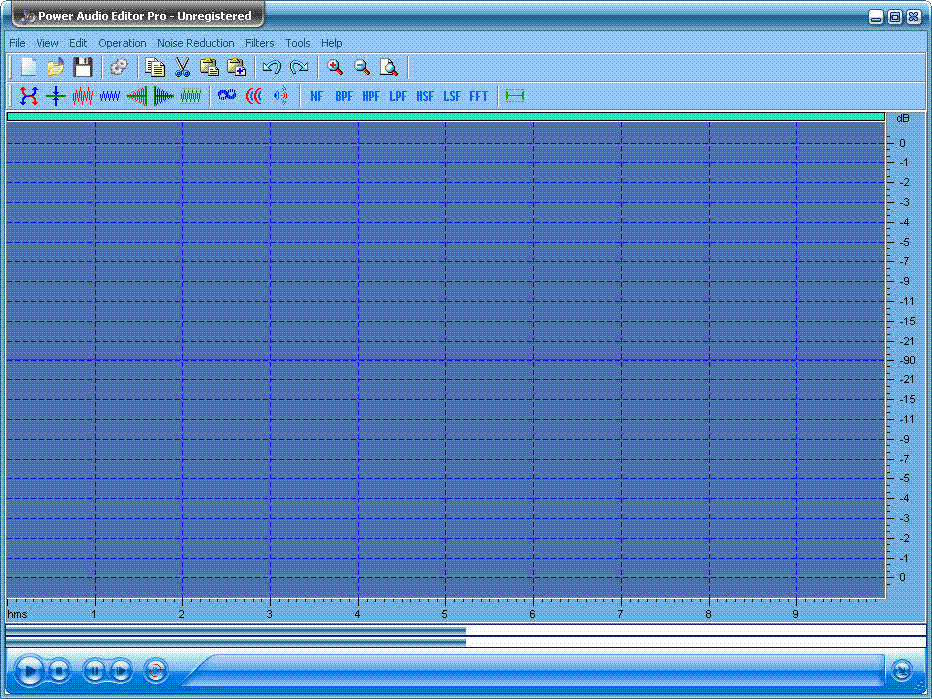Start playback with the Play button
Image resolution: width=932 pixels, height=699 pixels.
pyautogui.click(x=29, y=671)
